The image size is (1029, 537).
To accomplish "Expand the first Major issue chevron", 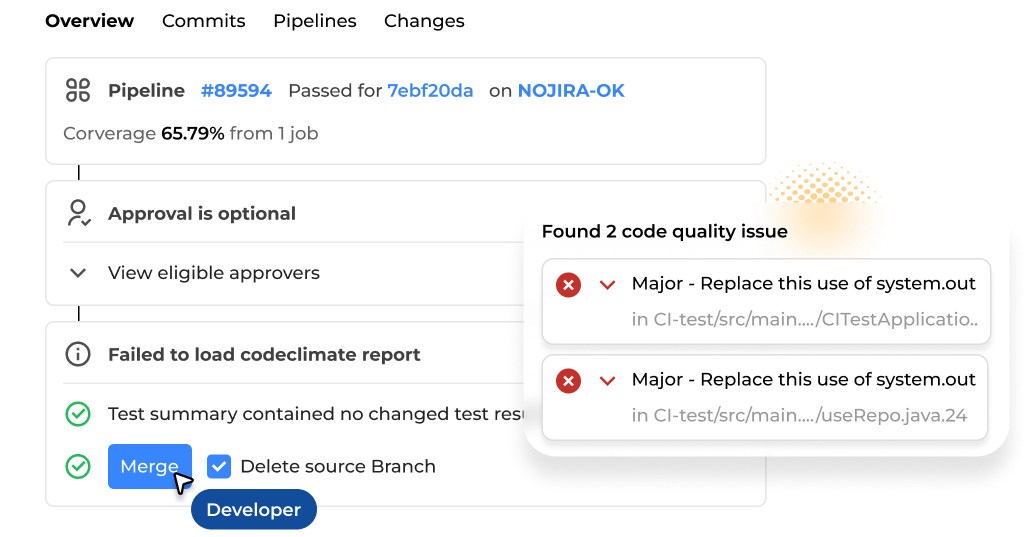I will tap(607, 285).
